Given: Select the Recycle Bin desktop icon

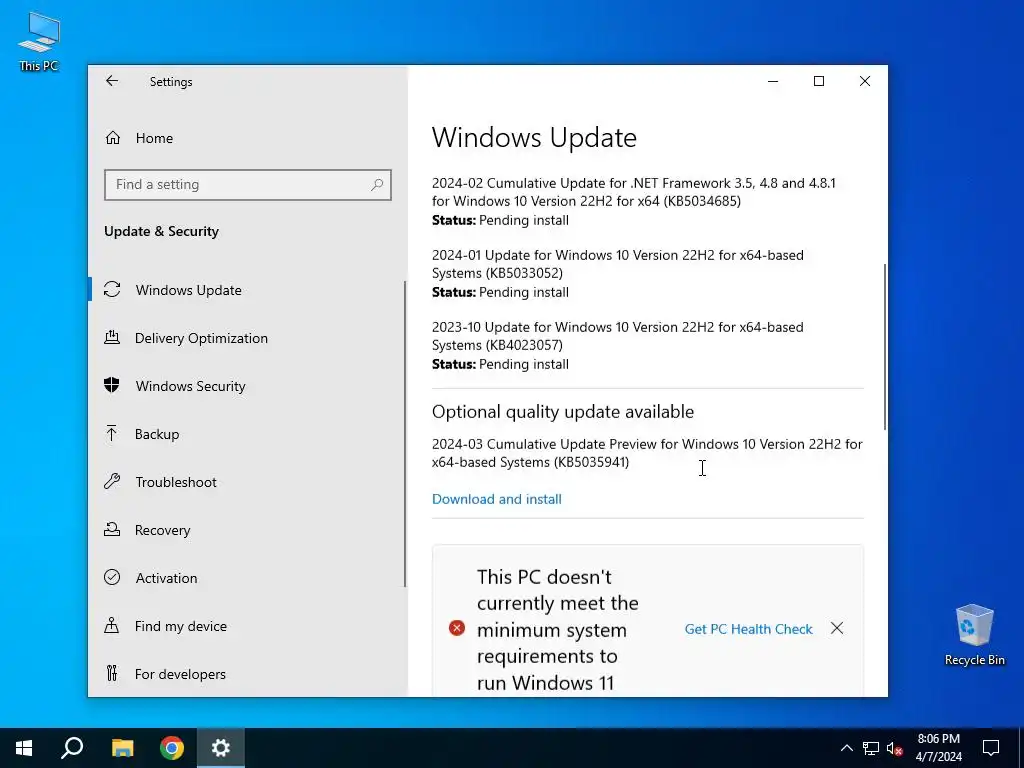Looking at the screenshot, I should tap(974, 635).
